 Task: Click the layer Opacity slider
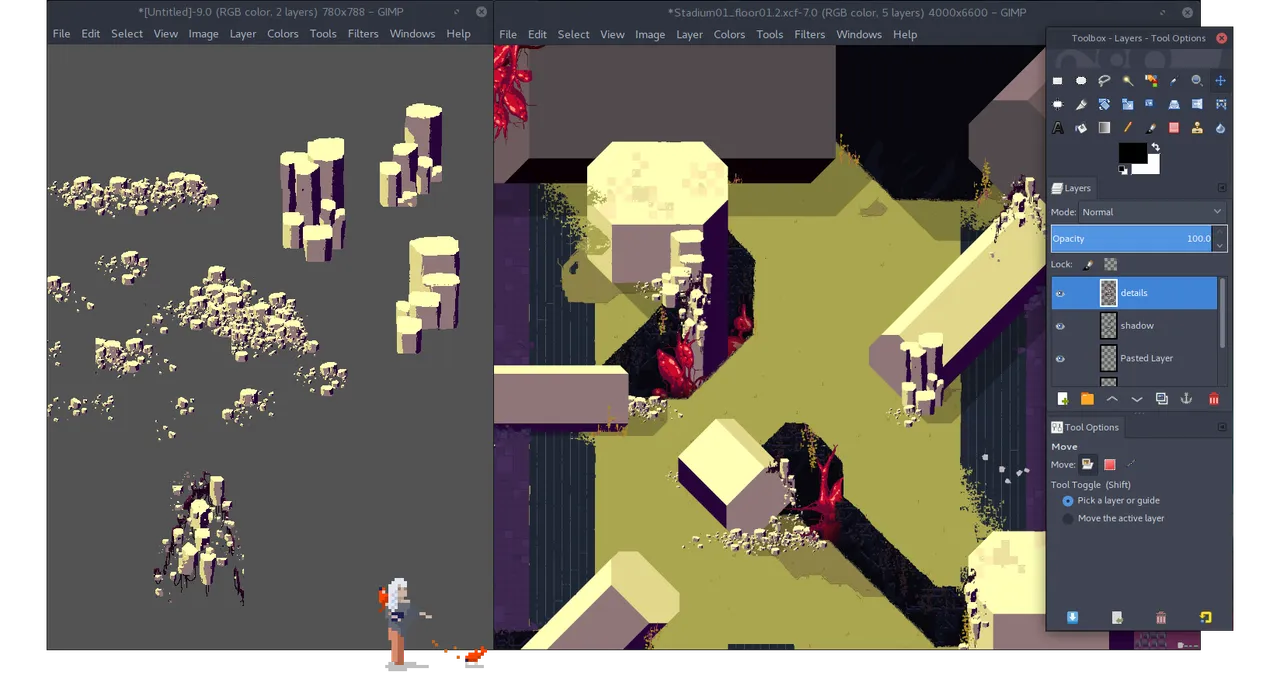1132,239
